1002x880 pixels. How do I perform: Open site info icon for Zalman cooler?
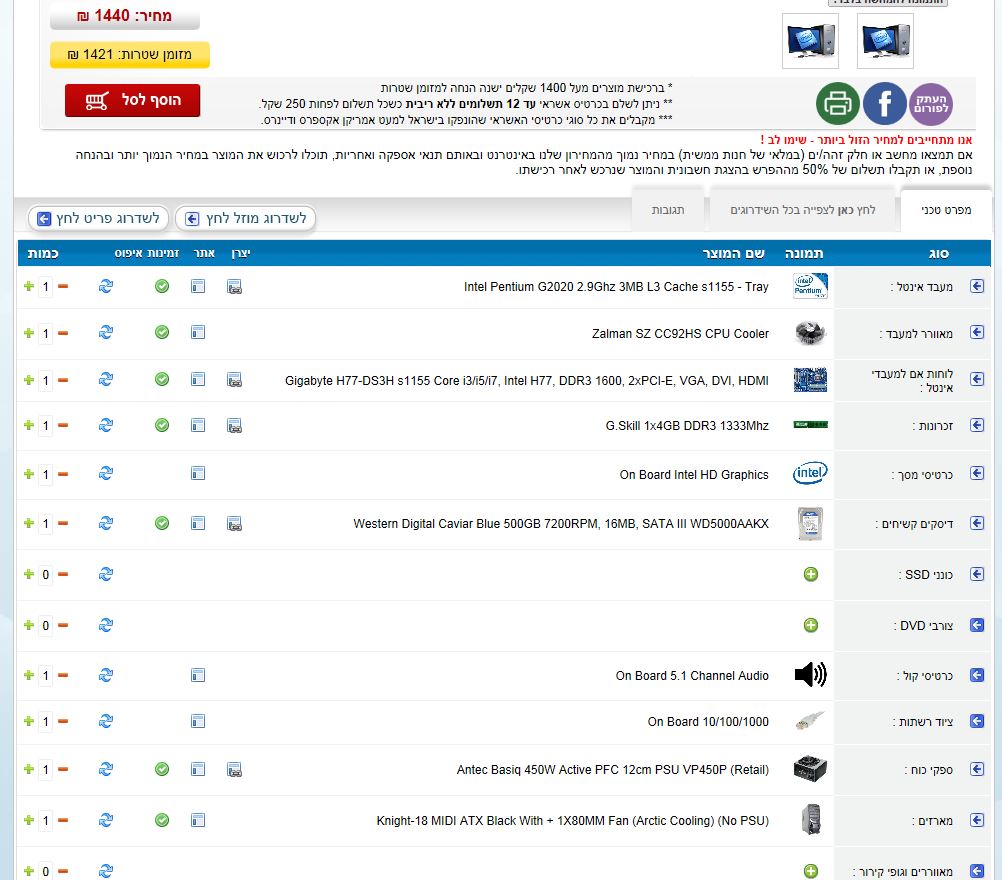[x=198, y=332]
